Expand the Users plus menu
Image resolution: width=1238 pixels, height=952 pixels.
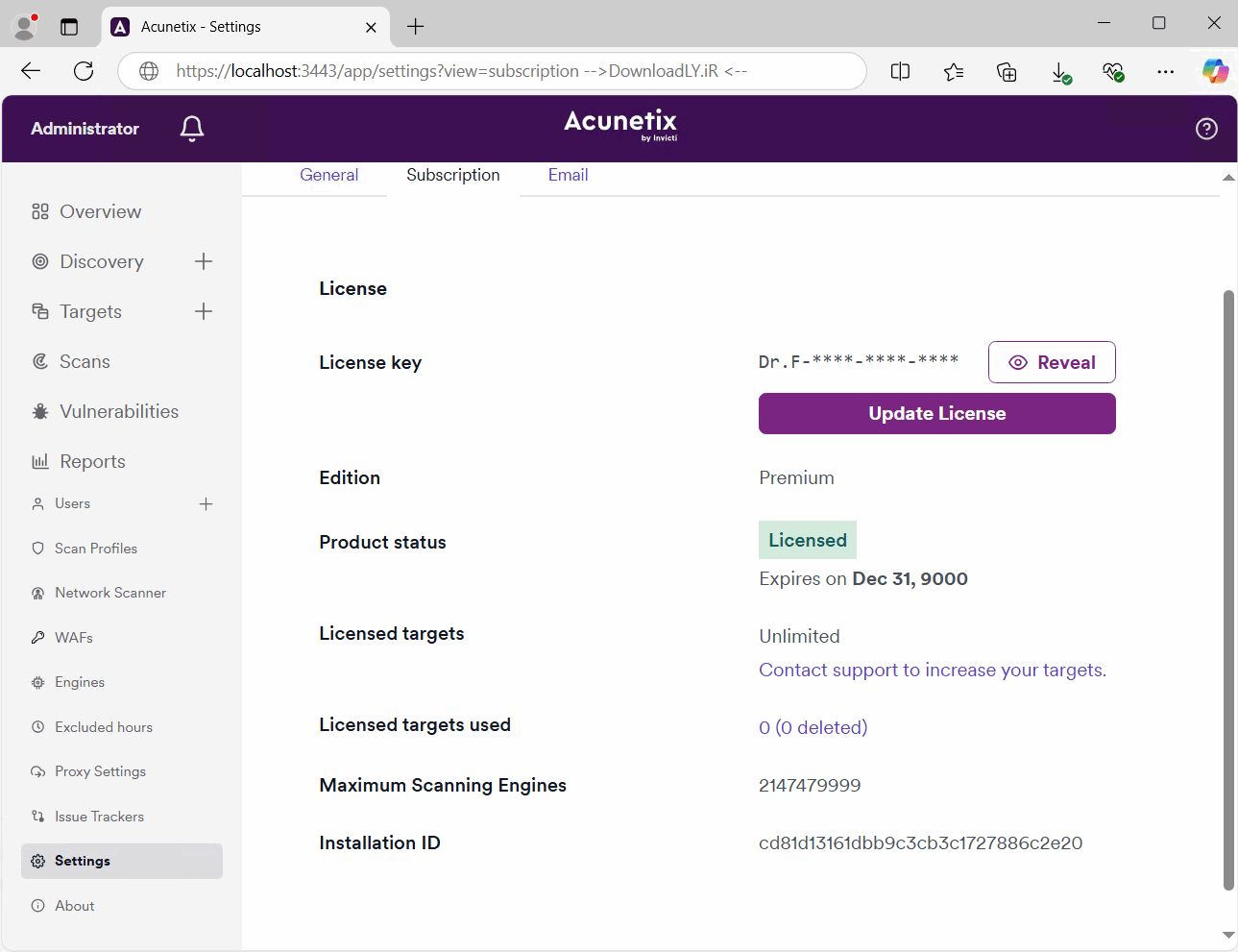coord(206,503)
